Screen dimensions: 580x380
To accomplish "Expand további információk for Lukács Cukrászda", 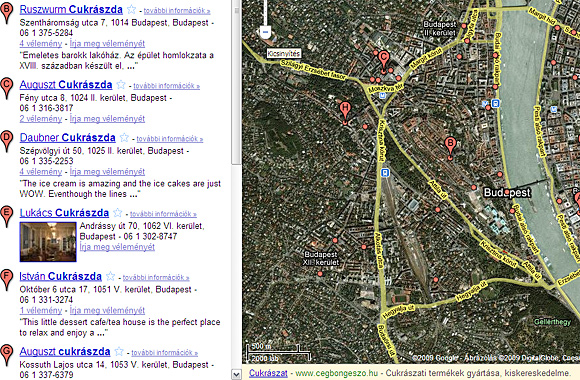I will [x=163, y=214].
